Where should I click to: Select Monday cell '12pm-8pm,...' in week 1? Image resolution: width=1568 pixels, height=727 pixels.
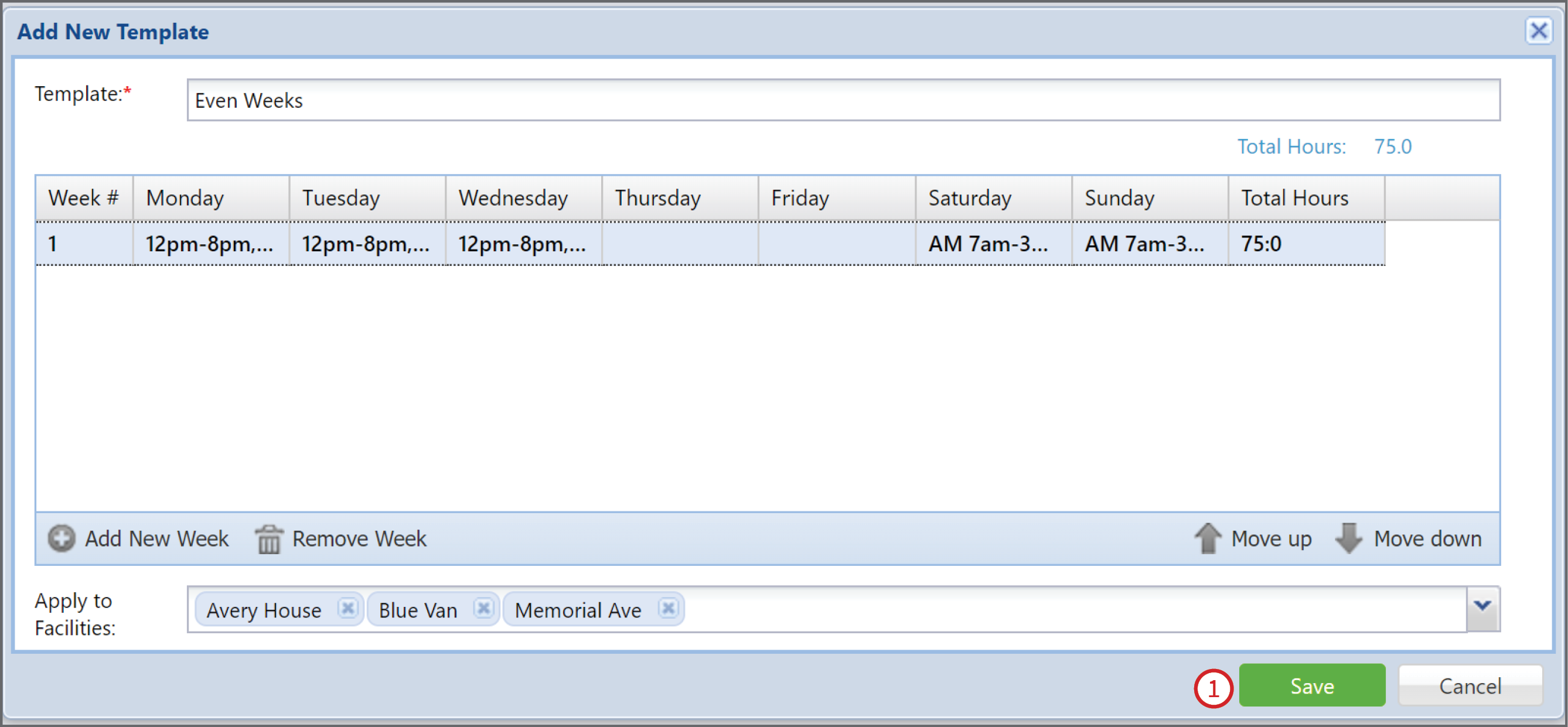tap(210, 243)
